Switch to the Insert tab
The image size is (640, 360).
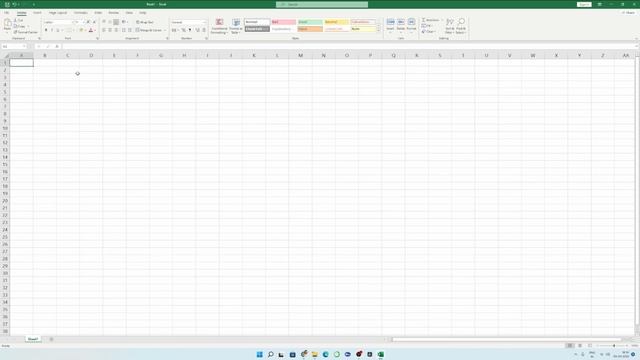[37, 13]
